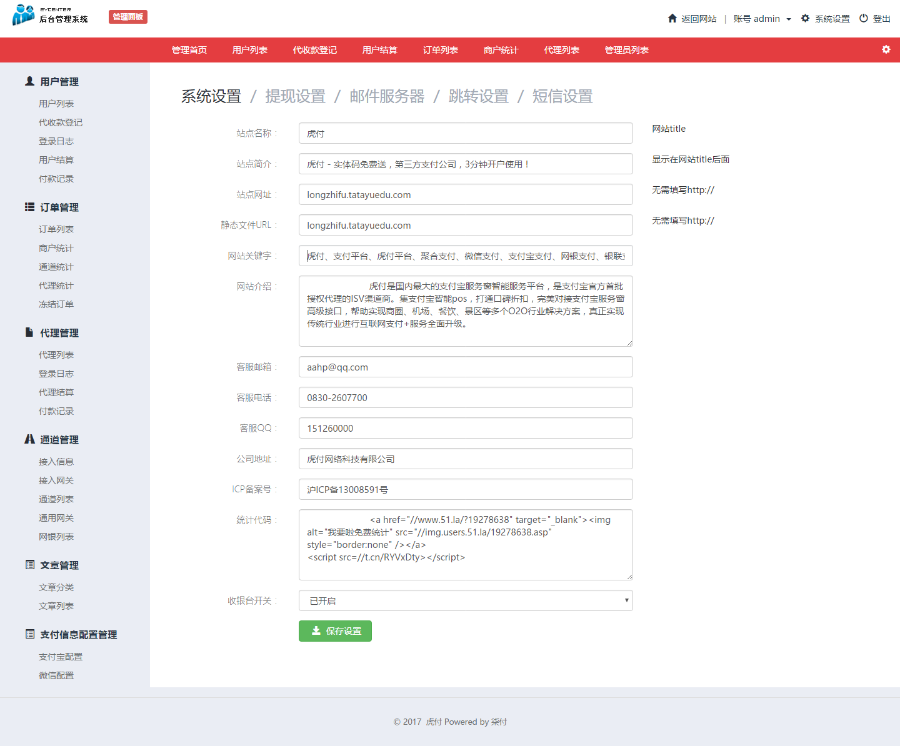Open 商户统计 in the red navbar
900x746 pixels.
[501, 50]
